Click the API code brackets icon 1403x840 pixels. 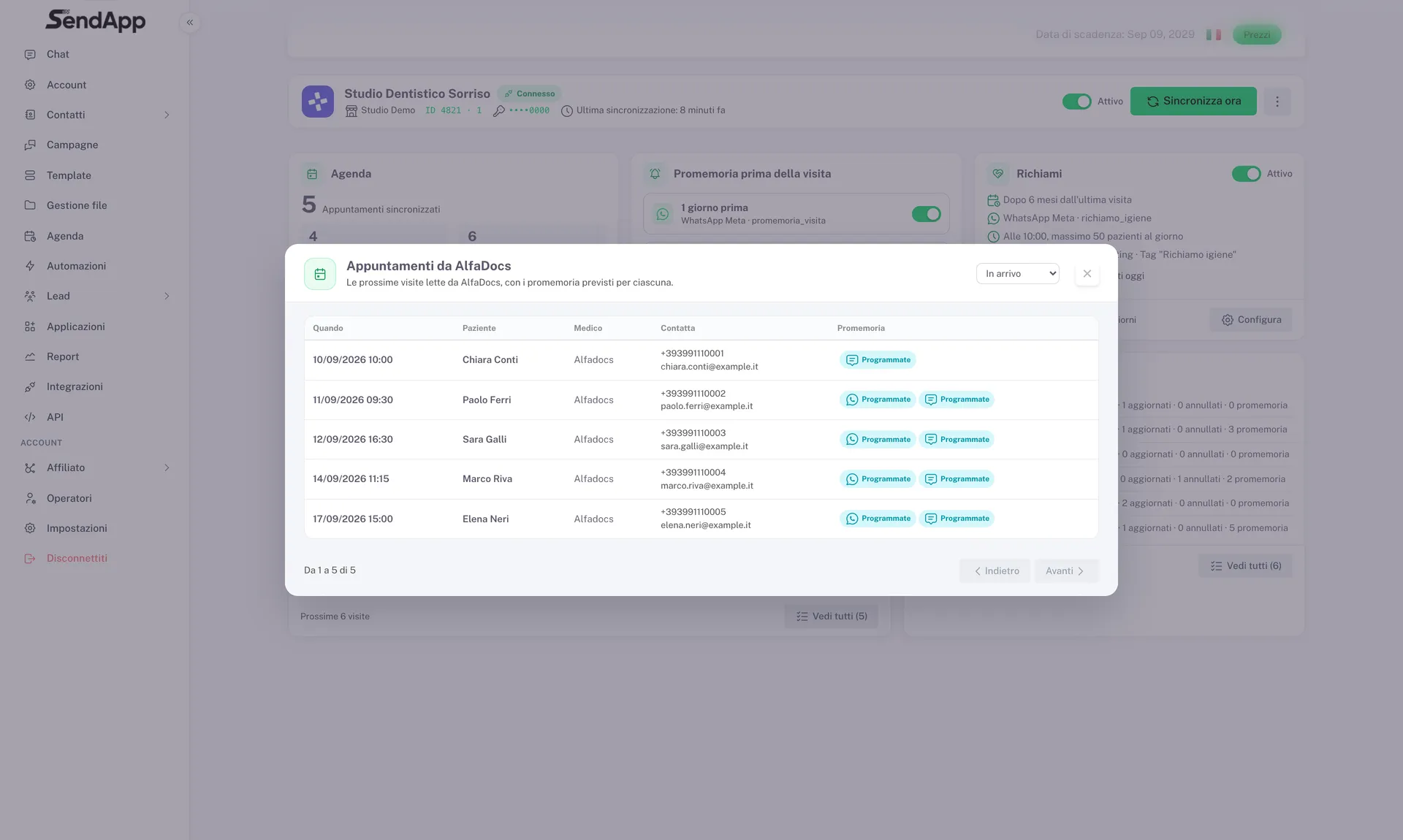click(30, 417)
